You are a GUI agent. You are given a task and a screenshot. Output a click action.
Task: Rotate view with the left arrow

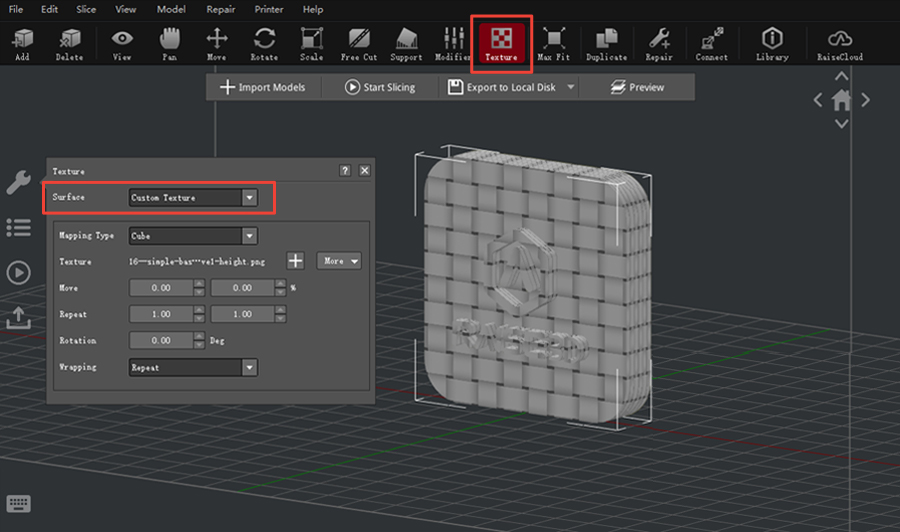[818, 100]
